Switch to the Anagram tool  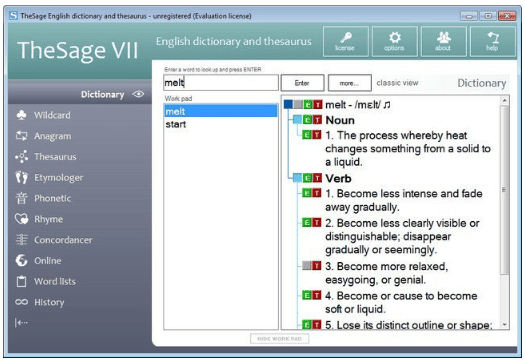53,136
